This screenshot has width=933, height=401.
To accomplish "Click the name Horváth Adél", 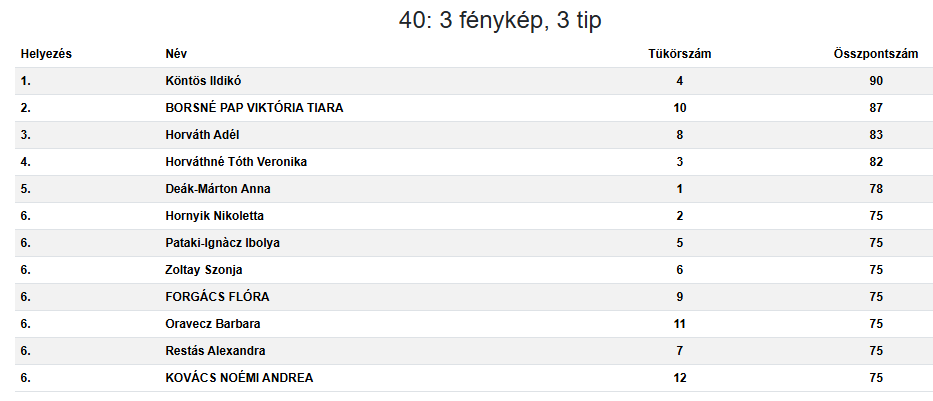I will point(202,135).
